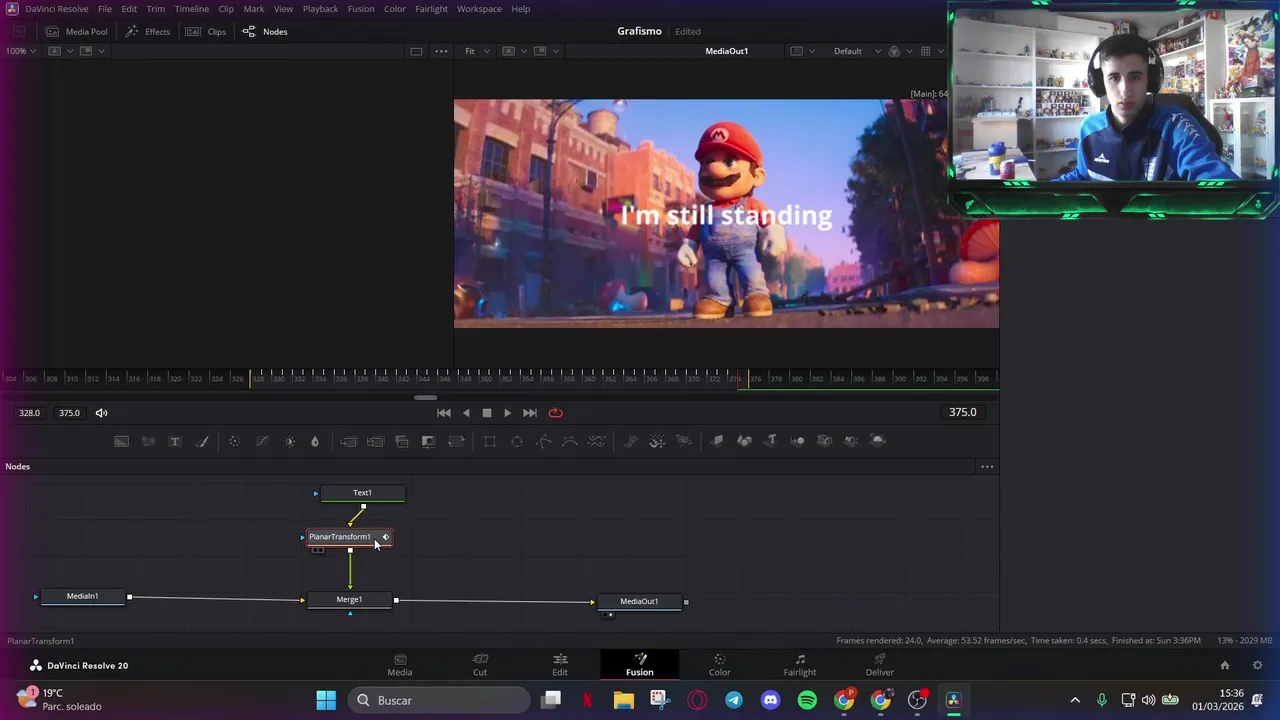Image resolution: width=1280 pixels, height=720 pixels.
Task: Toggle audio mute speaker icon
Action: click(x=101, y=413)
